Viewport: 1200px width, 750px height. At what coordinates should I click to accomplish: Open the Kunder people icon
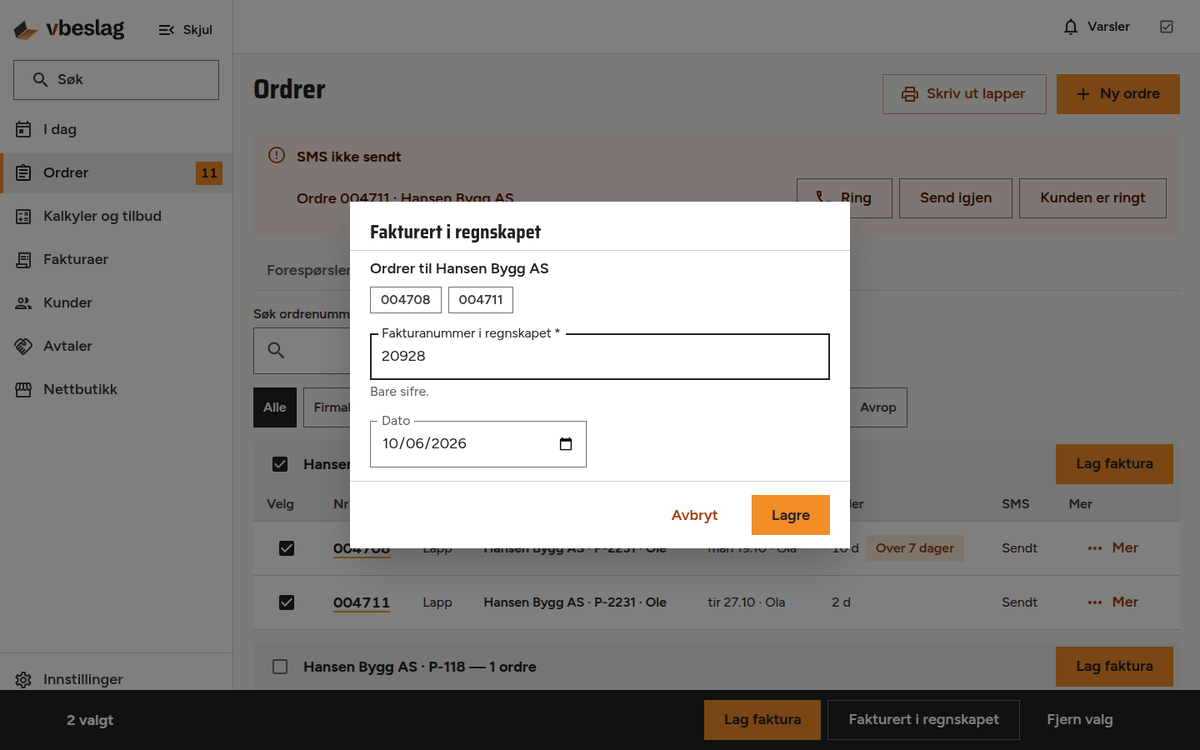[24, 303]
